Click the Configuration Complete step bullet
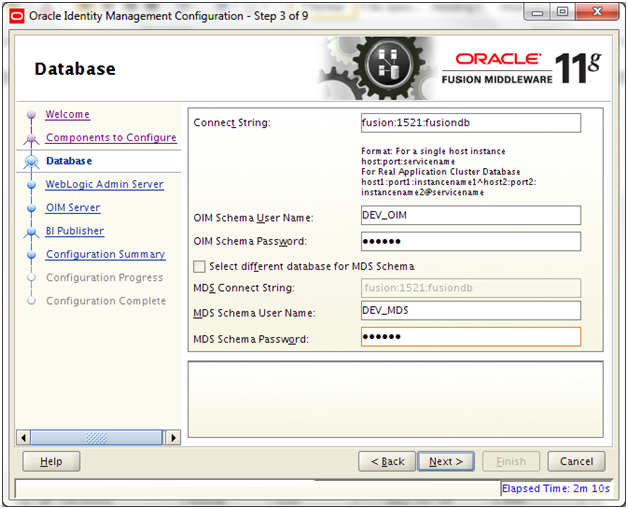This screenshot has width=628, height=509. click(x=31, y=301)
